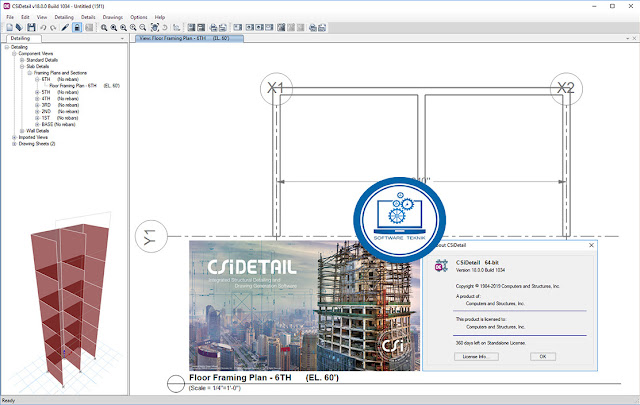This screenshot has height=405, width=640.
Task: Close the view tab with small X
Action: 634,38
